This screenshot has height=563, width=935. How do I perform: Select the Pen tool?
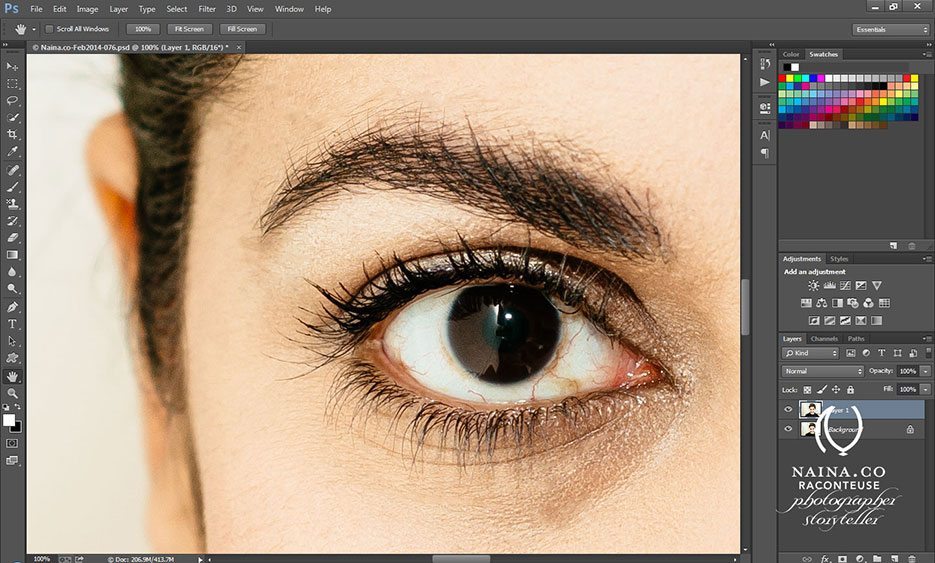(x=12, y=307)
